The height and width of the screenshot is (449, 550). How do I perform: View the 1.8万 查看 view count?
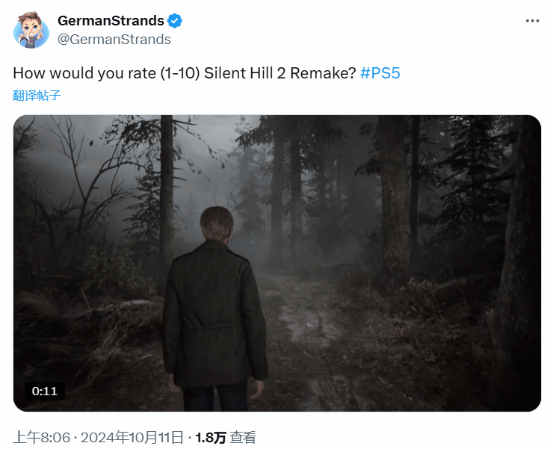click(226, 437)
